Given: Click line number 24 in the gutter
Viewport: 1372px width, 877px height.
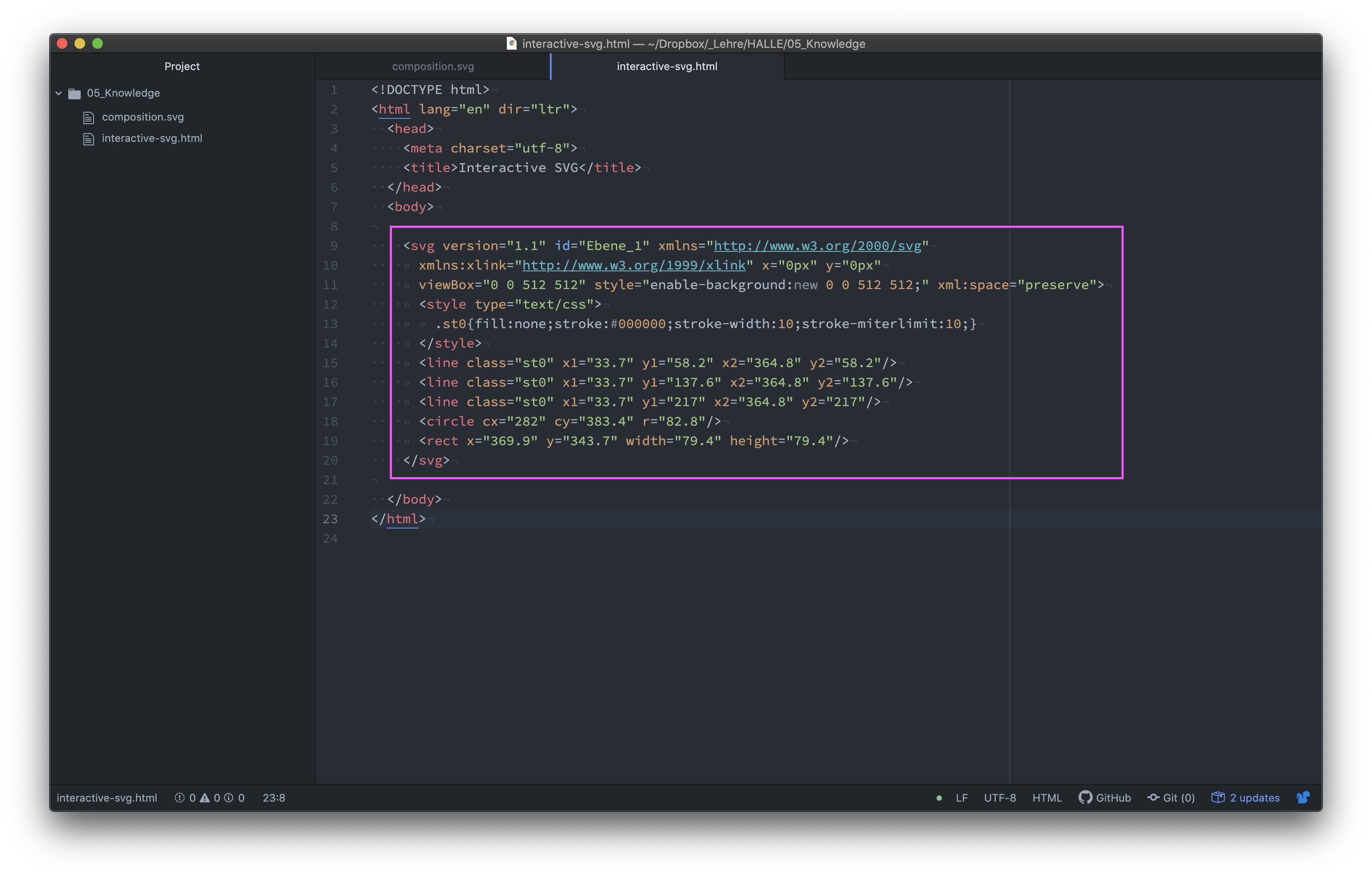Looking at the screenshot, I should [x=330, y=539].
